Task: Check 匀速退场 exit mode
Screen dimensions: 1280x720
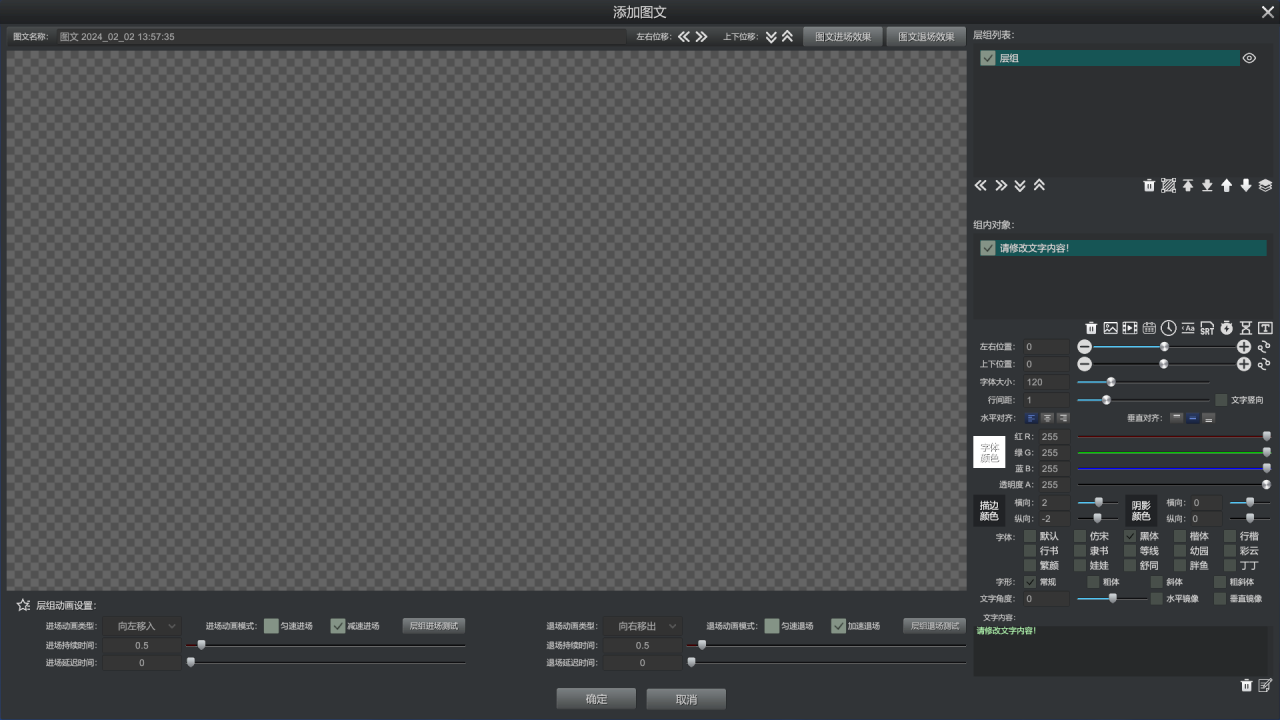Action: (771, 626)
